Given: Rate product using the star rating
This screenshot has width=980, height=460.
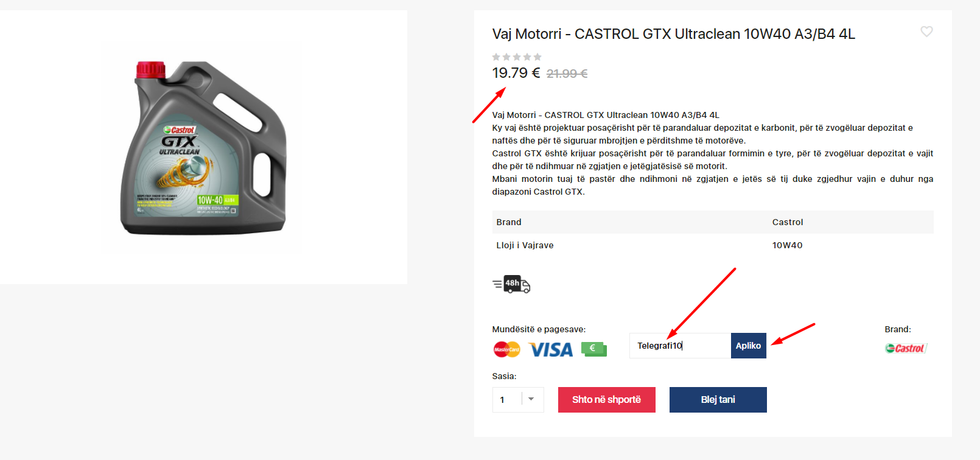Looking at the screenshot, I should 517,57.
